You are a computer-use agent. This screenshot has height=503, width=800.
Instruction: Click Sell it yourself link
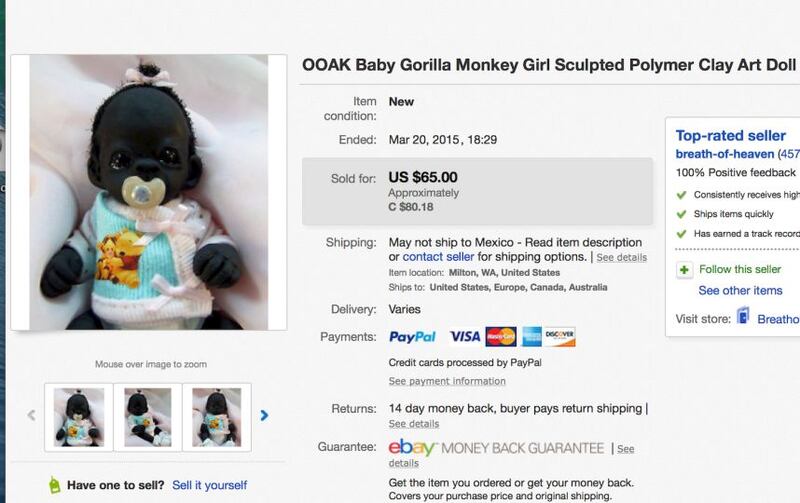coord(210,485)
